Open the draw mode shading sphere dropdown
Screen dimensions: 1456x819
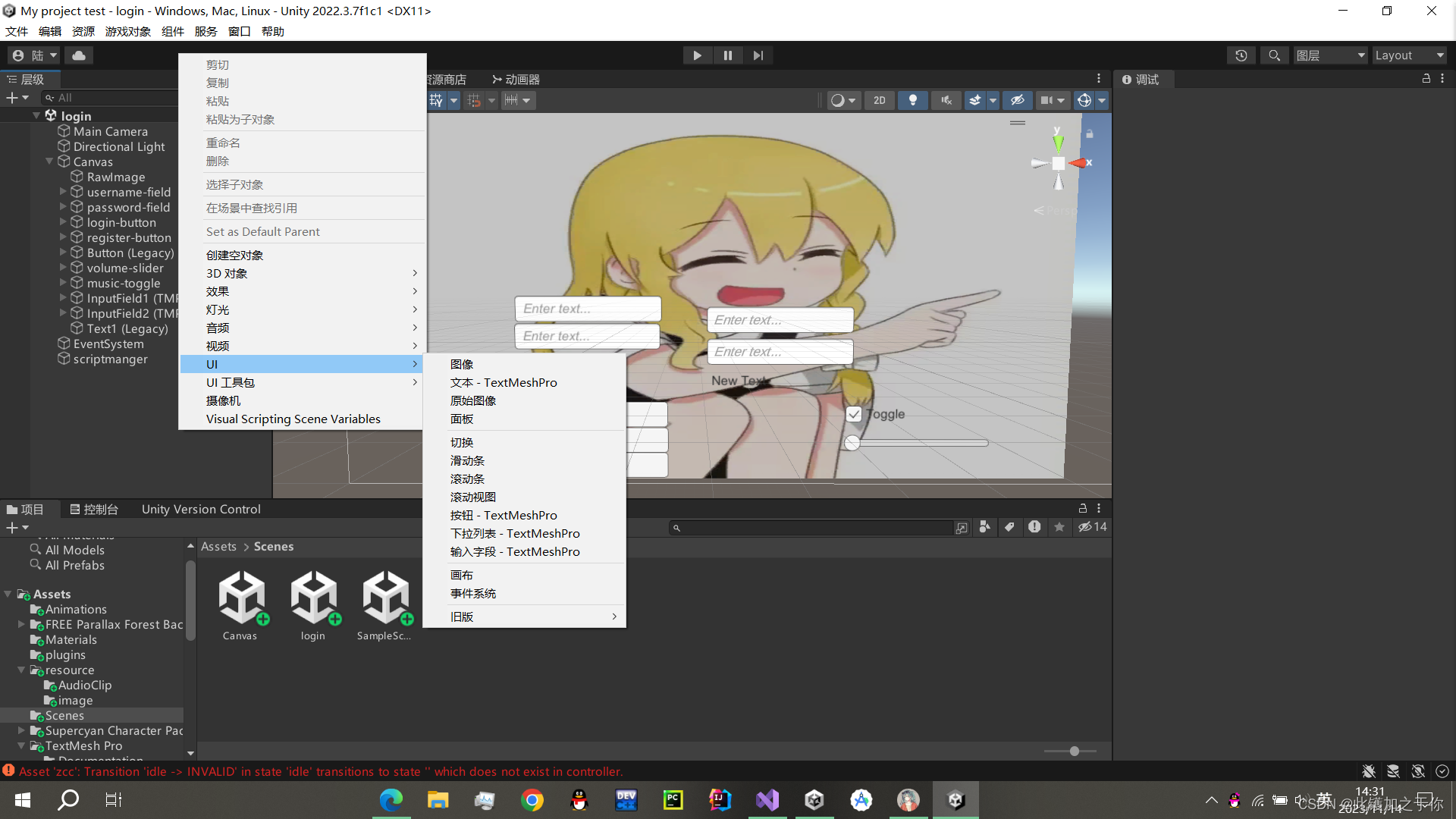(x=843, y=100)
